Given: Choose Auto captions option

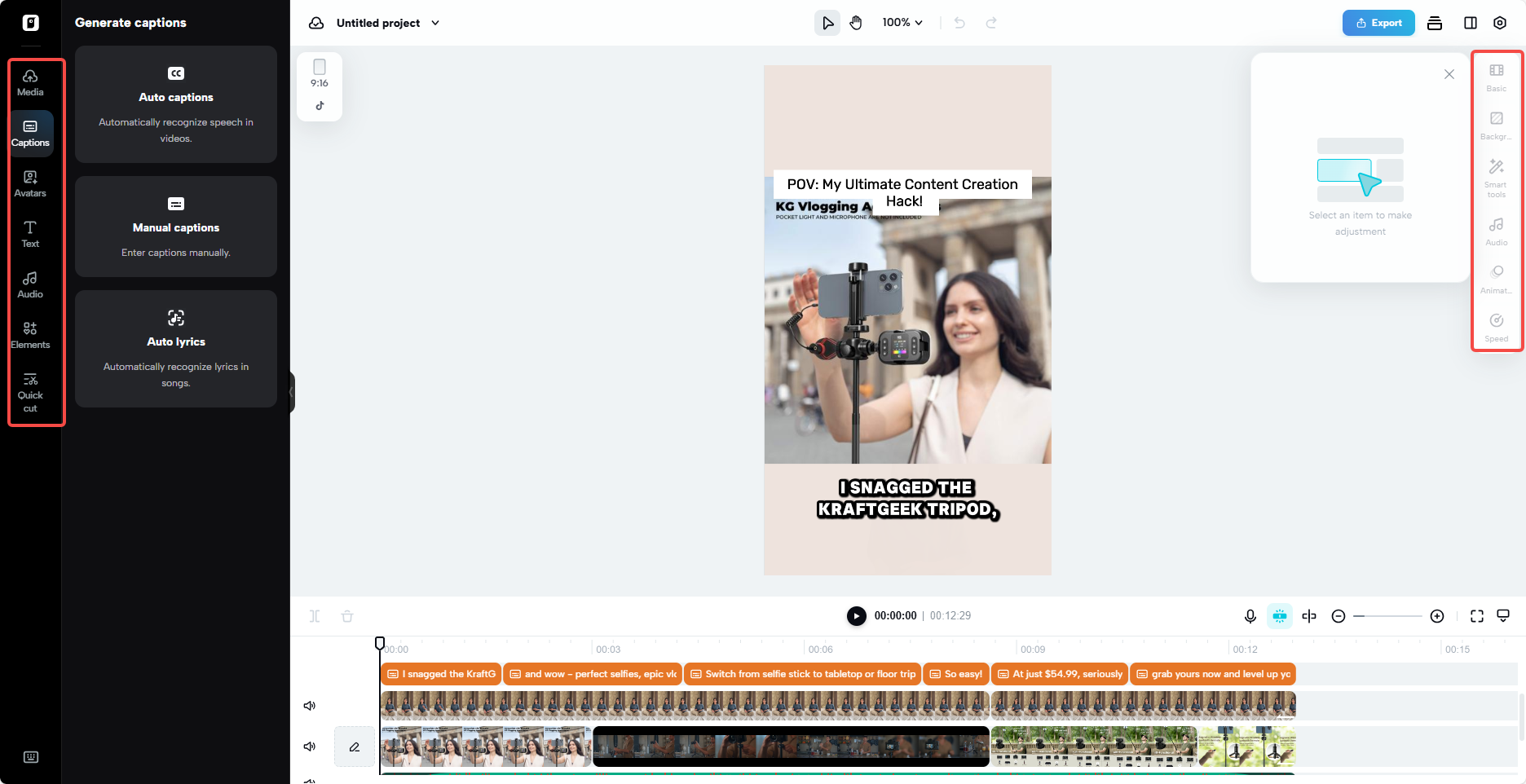Looking at the screenshot, I should (176, 104).
